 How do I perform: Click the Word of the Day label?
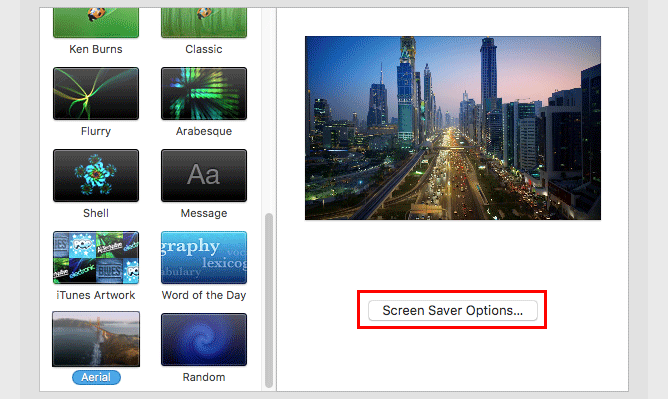[204, 295]
